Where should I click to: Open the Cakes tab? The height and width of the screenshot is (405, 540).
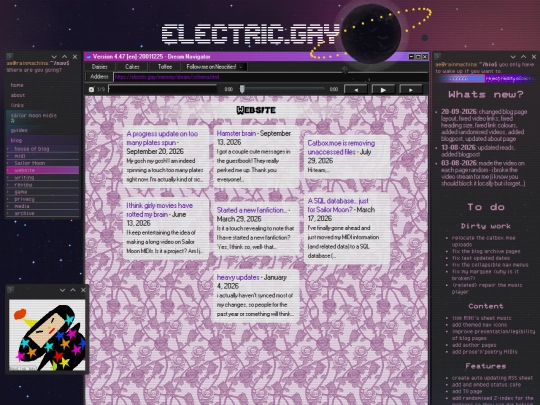tap(132, 67)
